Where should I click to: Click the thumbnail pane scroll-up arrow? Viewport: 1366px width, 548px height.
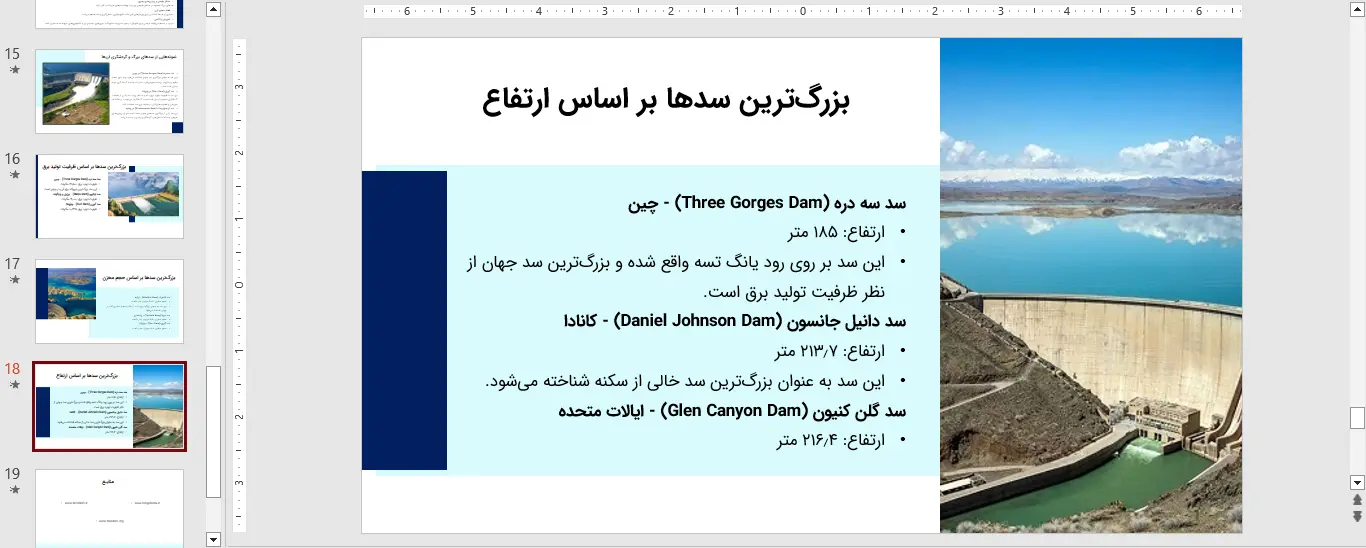pyautogui.click(x=213, y=9)
